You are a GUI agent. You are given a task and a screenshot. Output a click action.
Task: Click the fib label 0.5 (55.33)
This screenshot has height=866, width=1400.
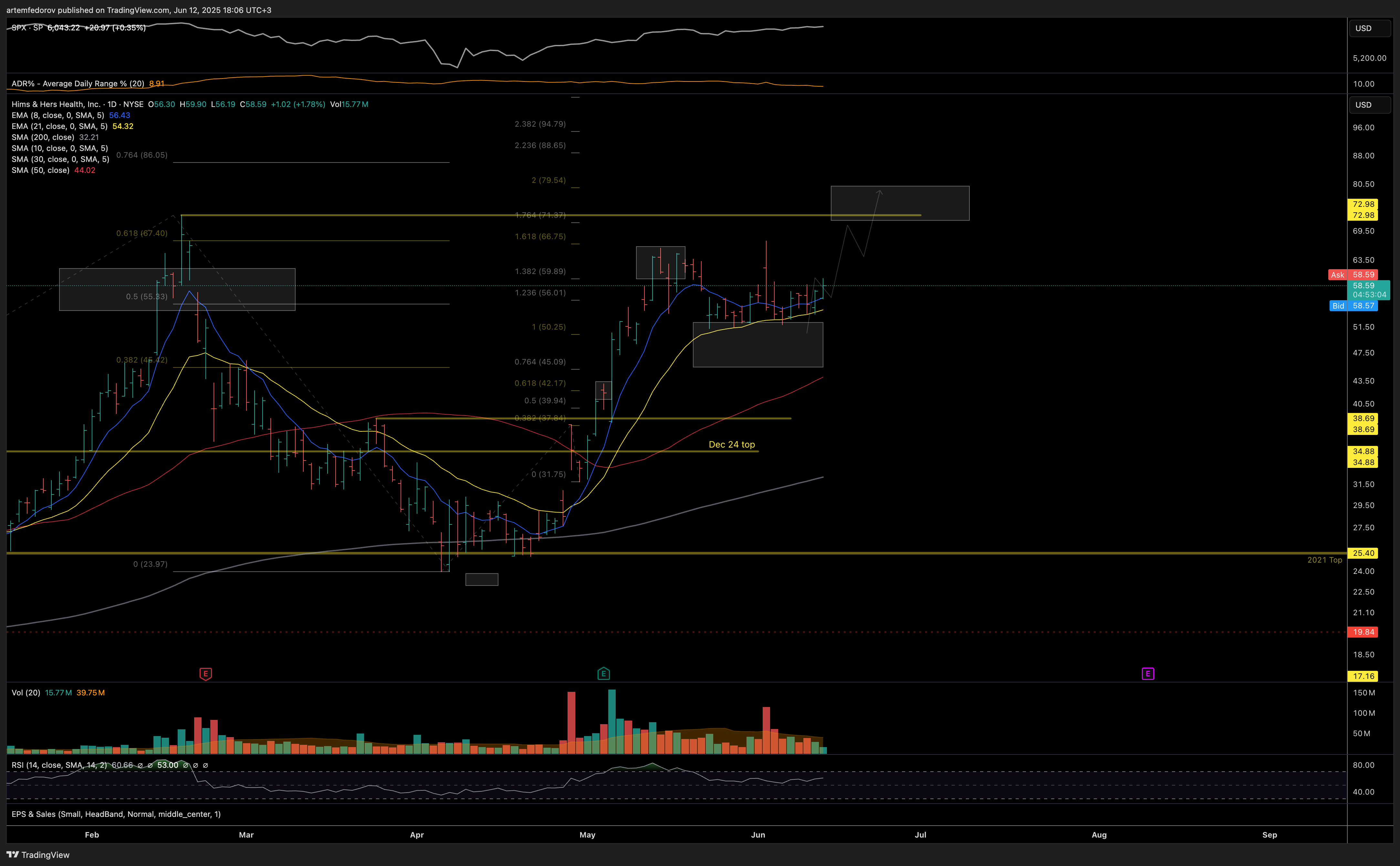click(147, 296)
